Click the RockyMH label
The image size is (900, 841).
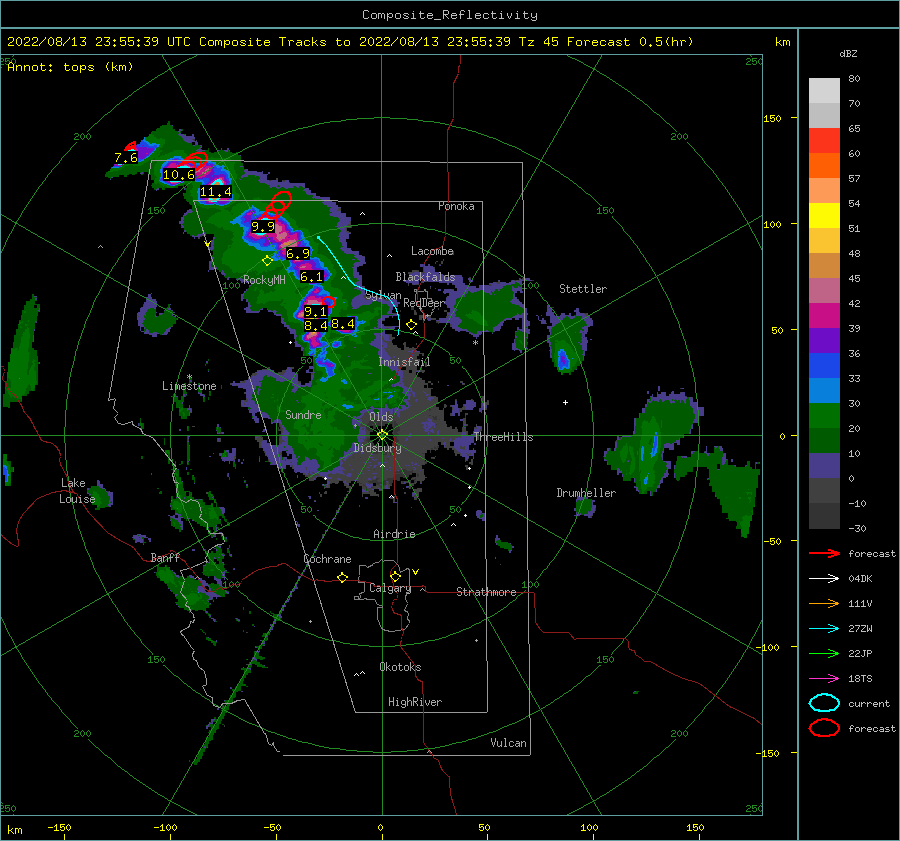264,280
